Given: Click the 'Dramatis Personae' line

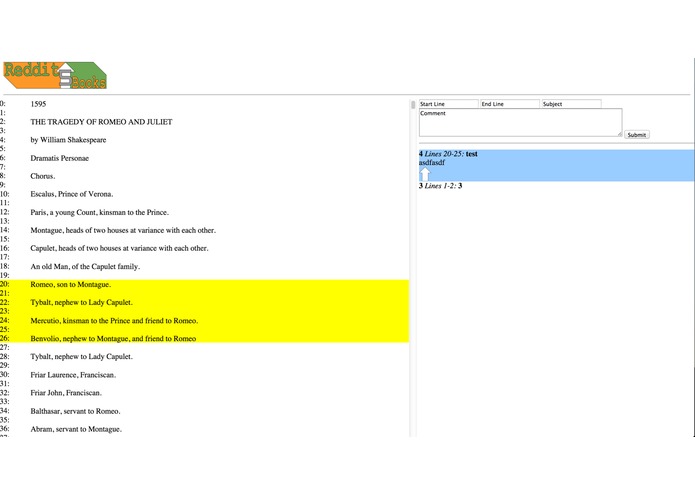Looking at the screenshot, I should click(59, 158).
